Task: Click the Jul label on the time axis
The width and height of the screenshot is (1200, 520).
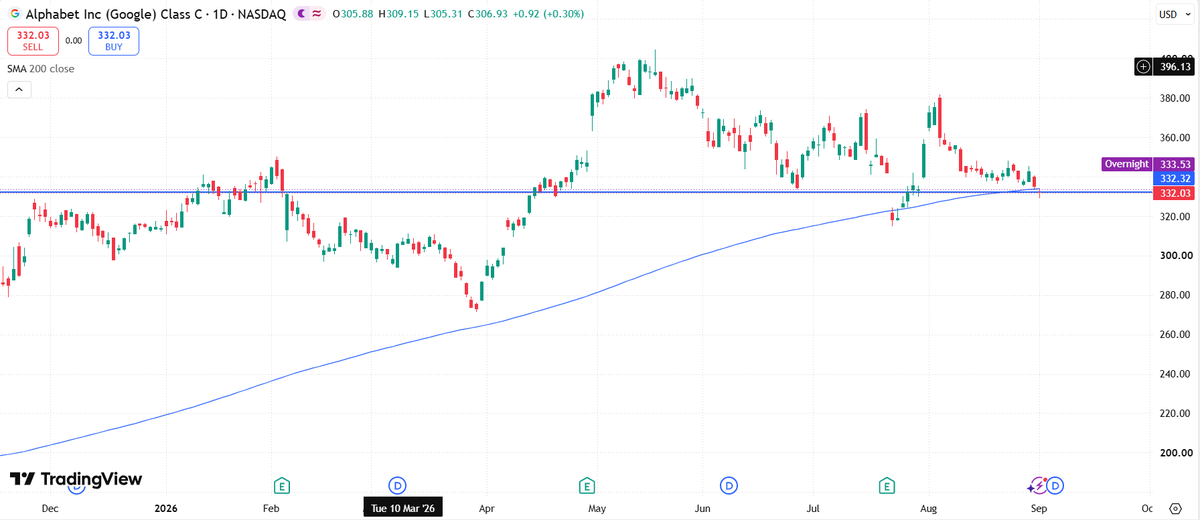Action: pos(813,508)
